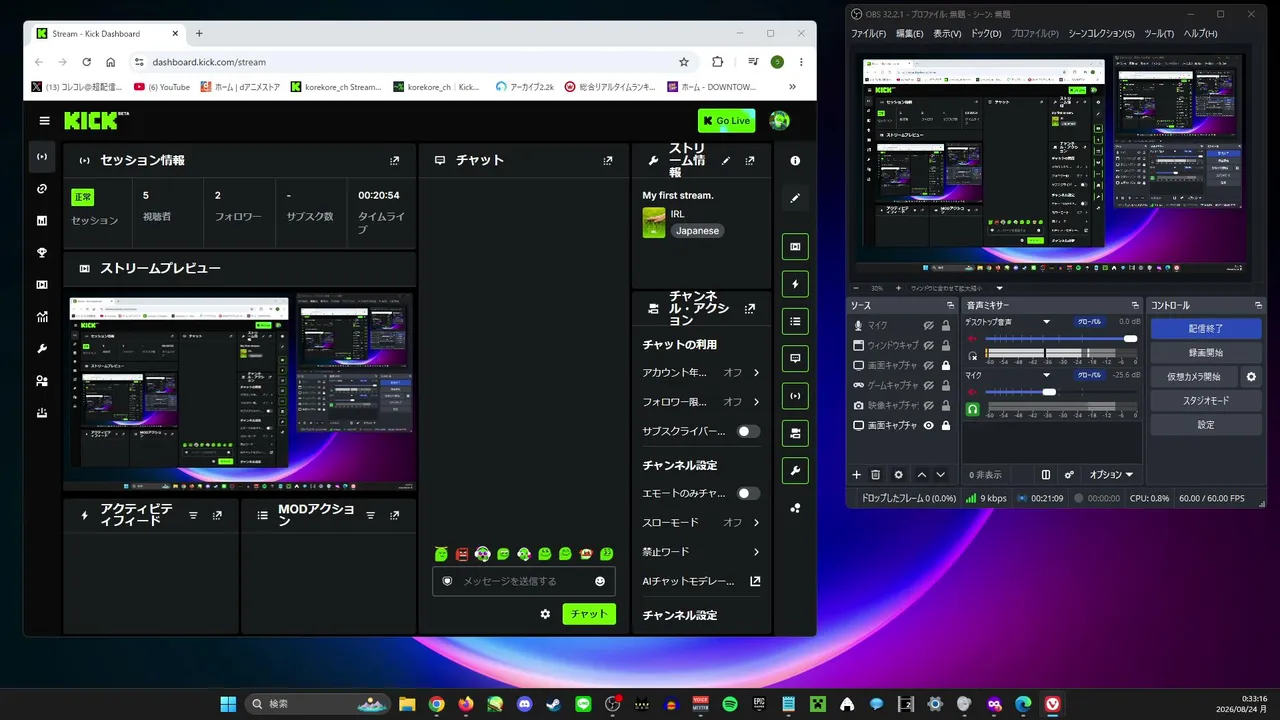
Task: Open the OBS ツール(T) menu
Action: pyautogui.click(x=1159, y=34)
